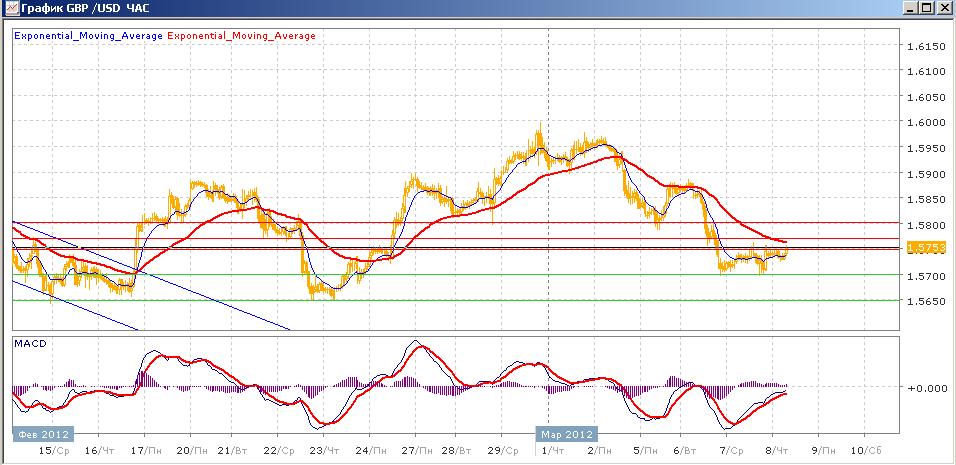Click the 7/Ср date label

[x=732, y=451]
